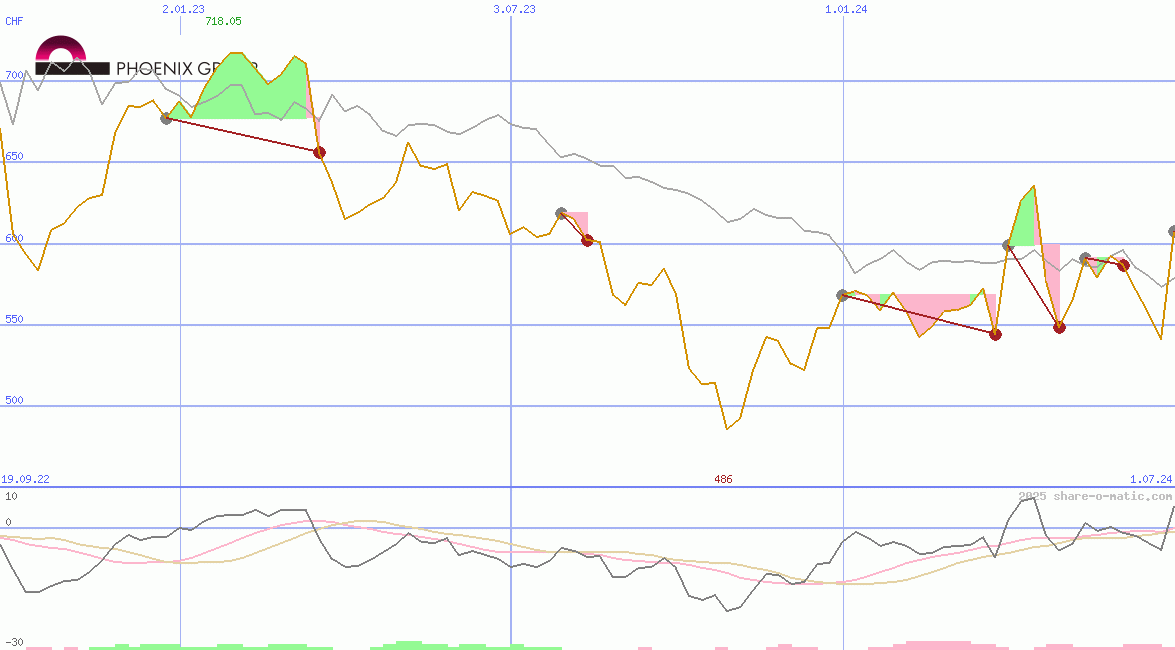Click the green 718.05 high value

(223, 21)
